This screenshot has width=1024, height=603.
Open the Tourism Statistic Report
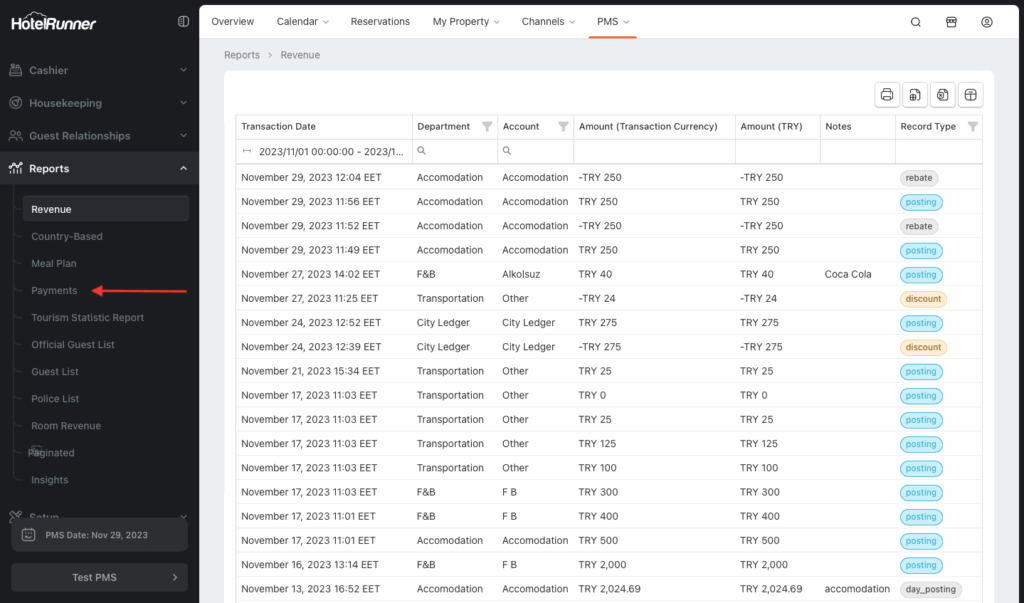click(88, 318)
